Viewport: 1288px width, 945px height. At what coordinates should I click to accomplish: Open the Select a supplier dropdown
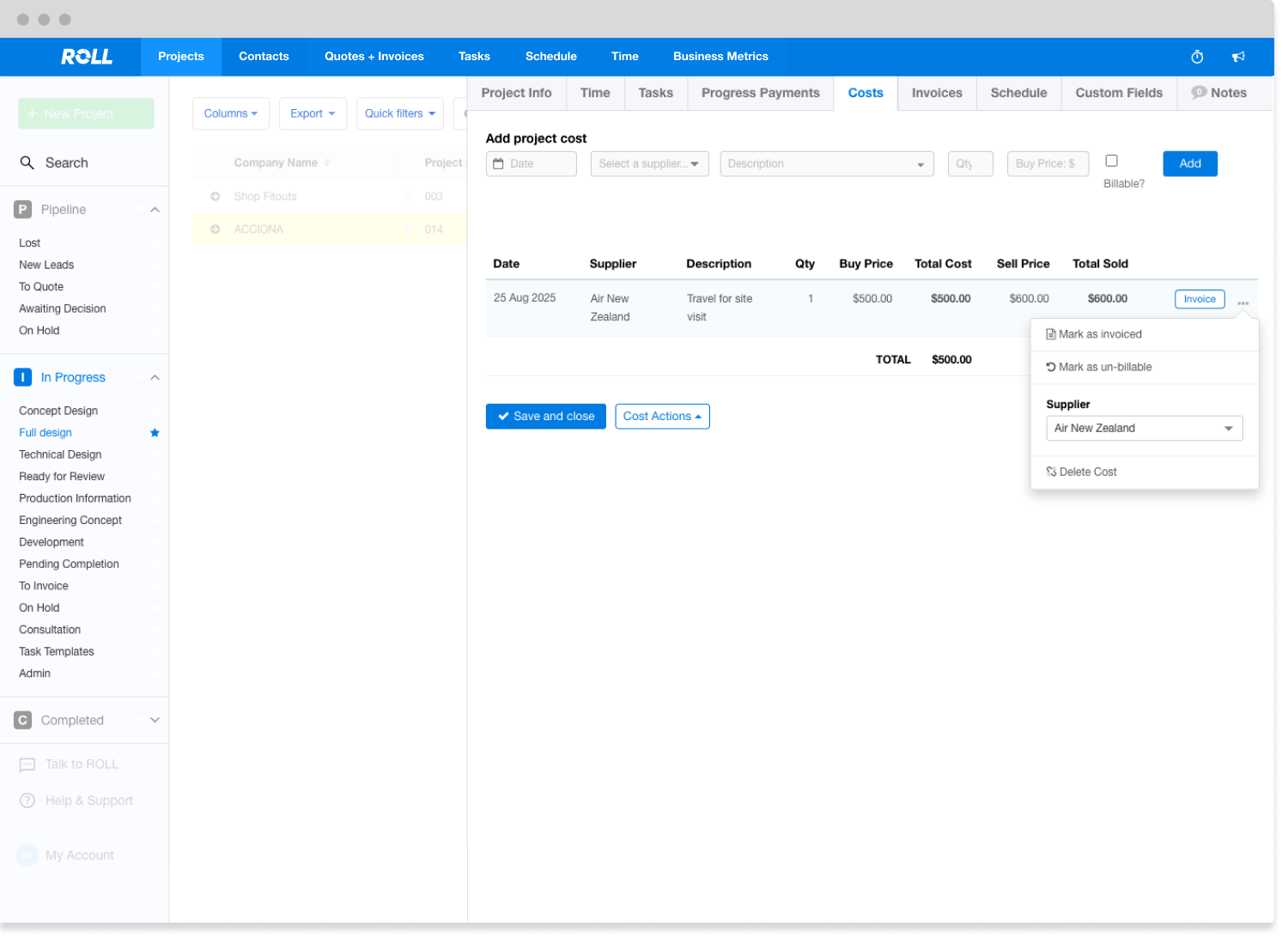649,164
